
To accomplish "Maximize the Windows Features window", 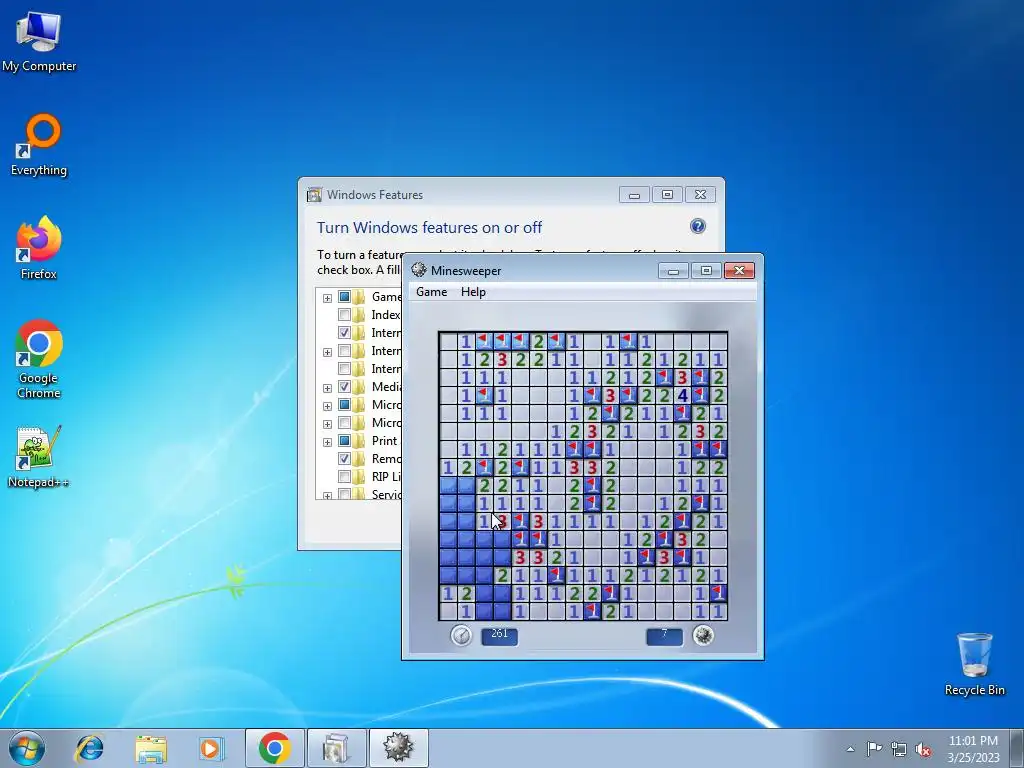I will coord(667,195).
